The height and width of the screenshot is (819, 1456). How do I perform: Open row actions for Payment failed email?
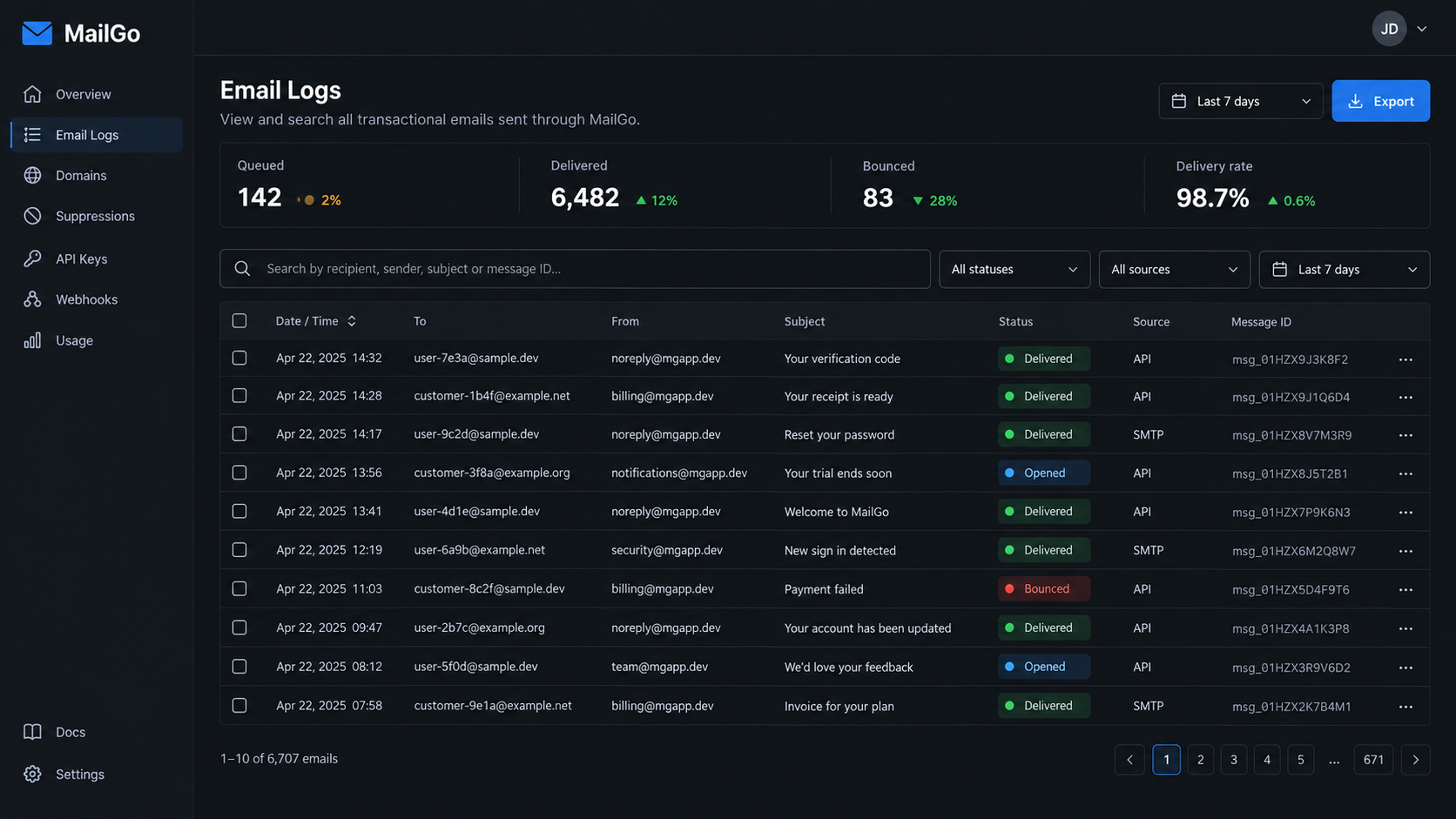pos(1405,589)
